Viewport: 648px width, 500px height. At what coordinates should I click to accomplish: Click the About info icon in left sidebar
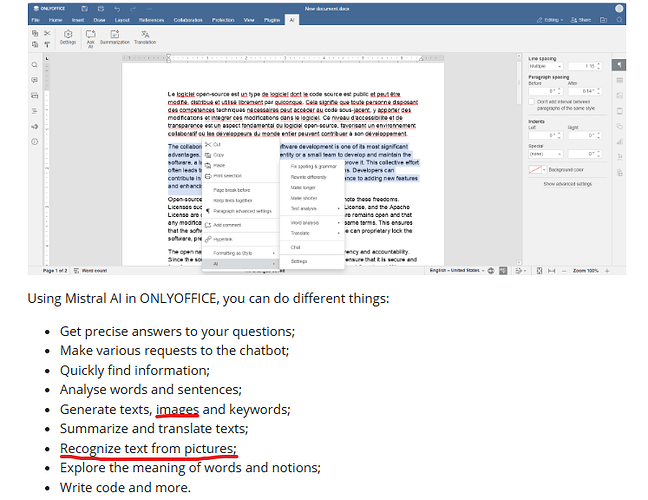click(35, 142)
